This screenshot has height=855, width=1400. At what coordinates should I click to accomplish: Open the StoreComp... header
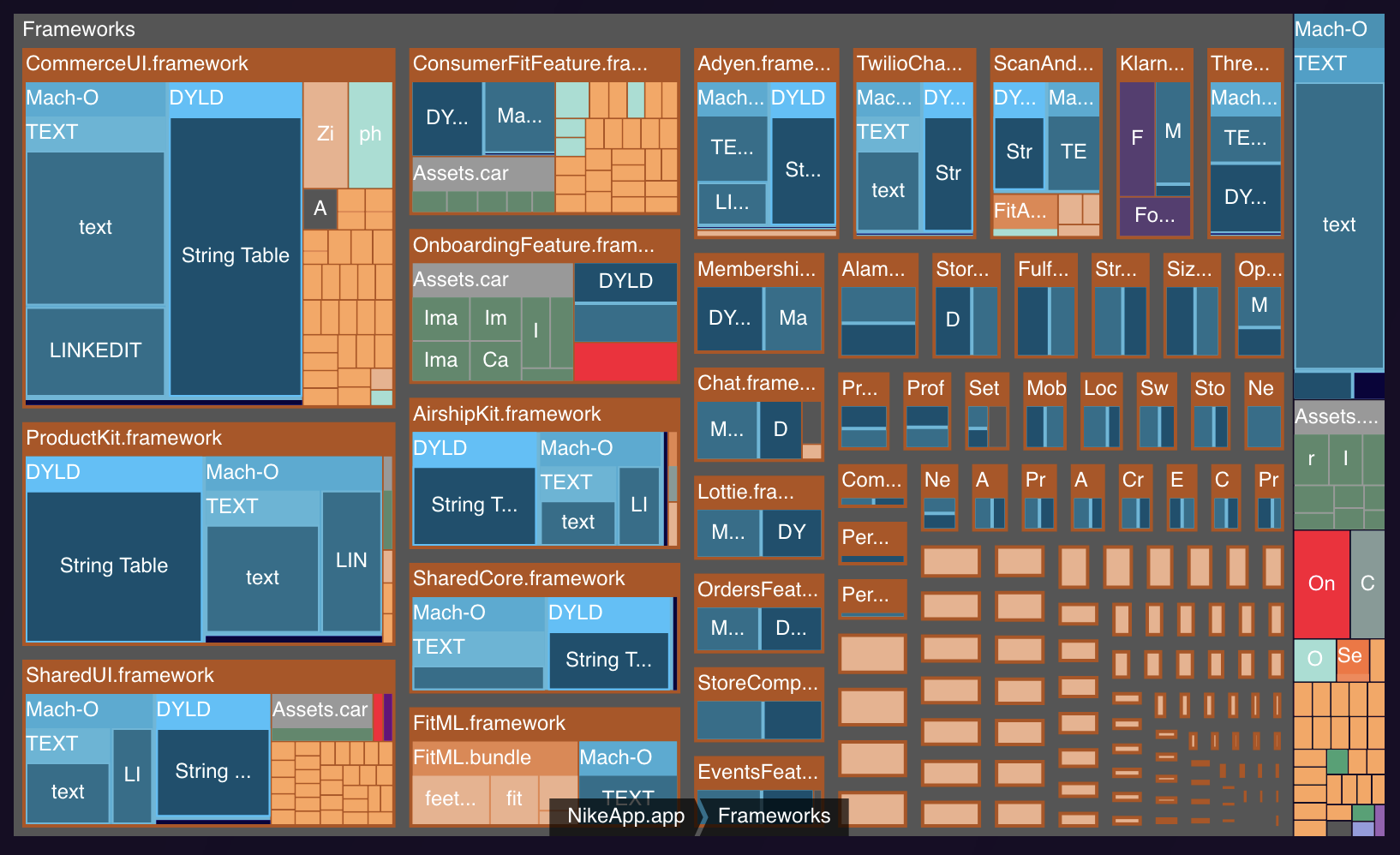pyautogui.click(x=758, y=683)
